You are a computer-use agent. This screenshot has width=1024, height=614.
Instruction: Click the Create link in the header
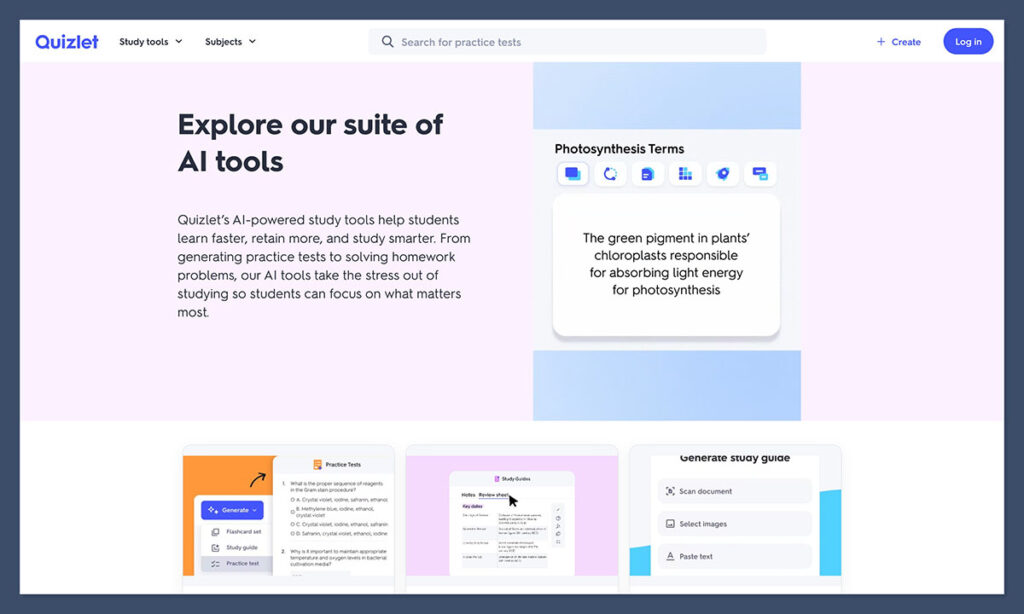(x=897, y=41)
